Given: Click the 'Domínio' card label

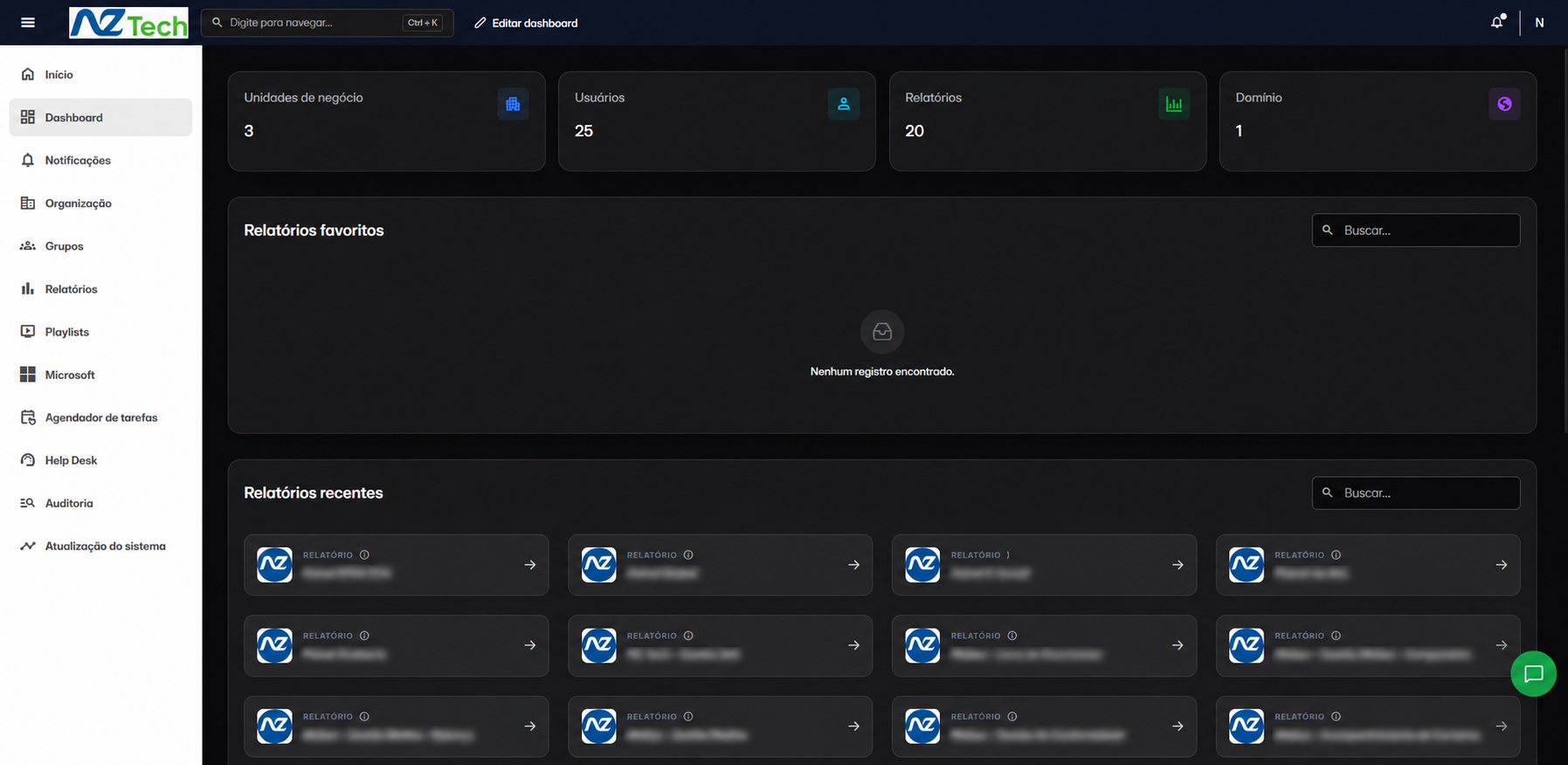Looking at the screenshot, I should click(1259, 98).
